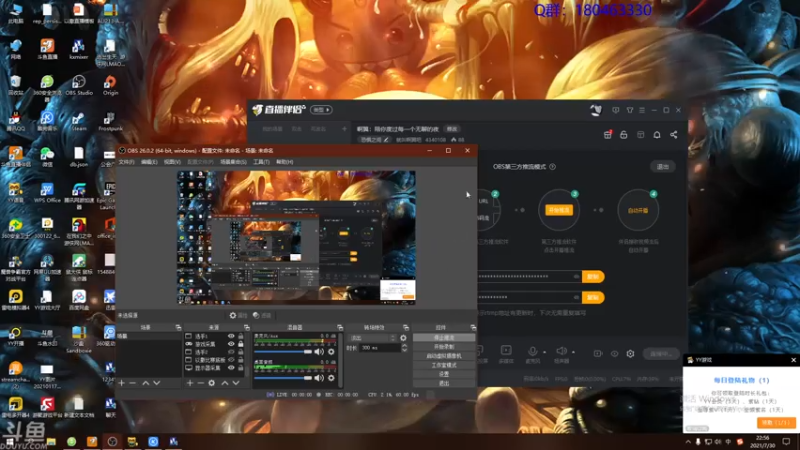Image resolution: width=800 pixels, height=450 pixels.
Task: Open source properties gear in Sources toolbar
Action: (x=212, y=383)
